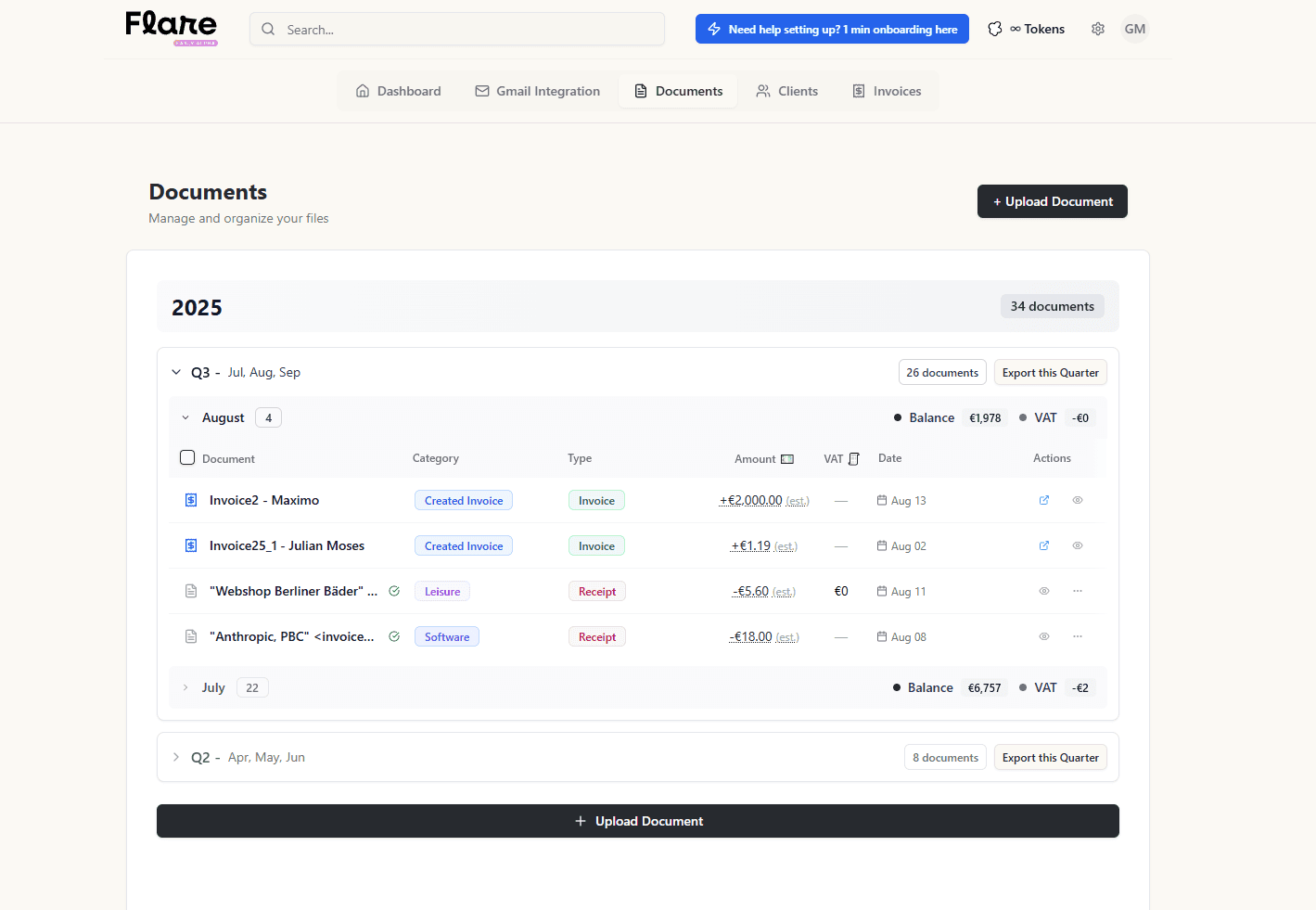Click the banknote icon in the Amount column header

(786, 458)
